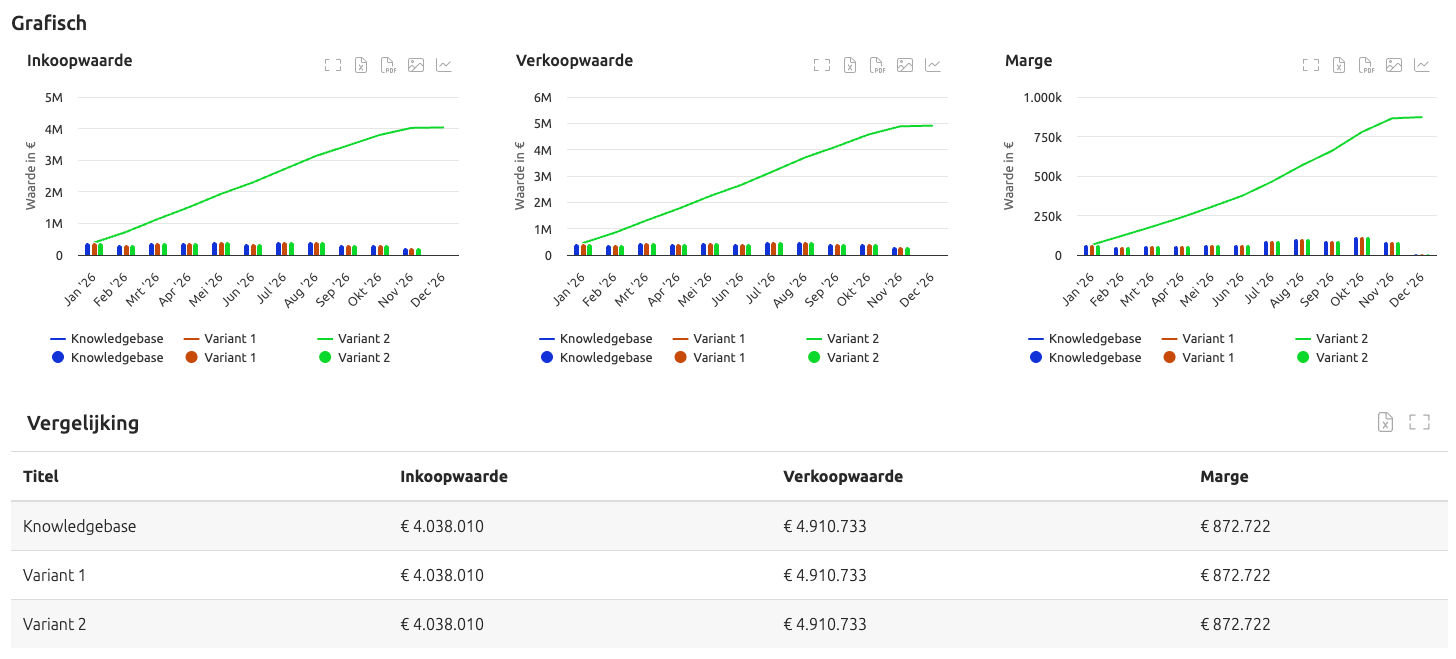Export Marge chart as PDF
Image resolution: width=1456 pixels, height=659 pixels.
point(1367,65)
